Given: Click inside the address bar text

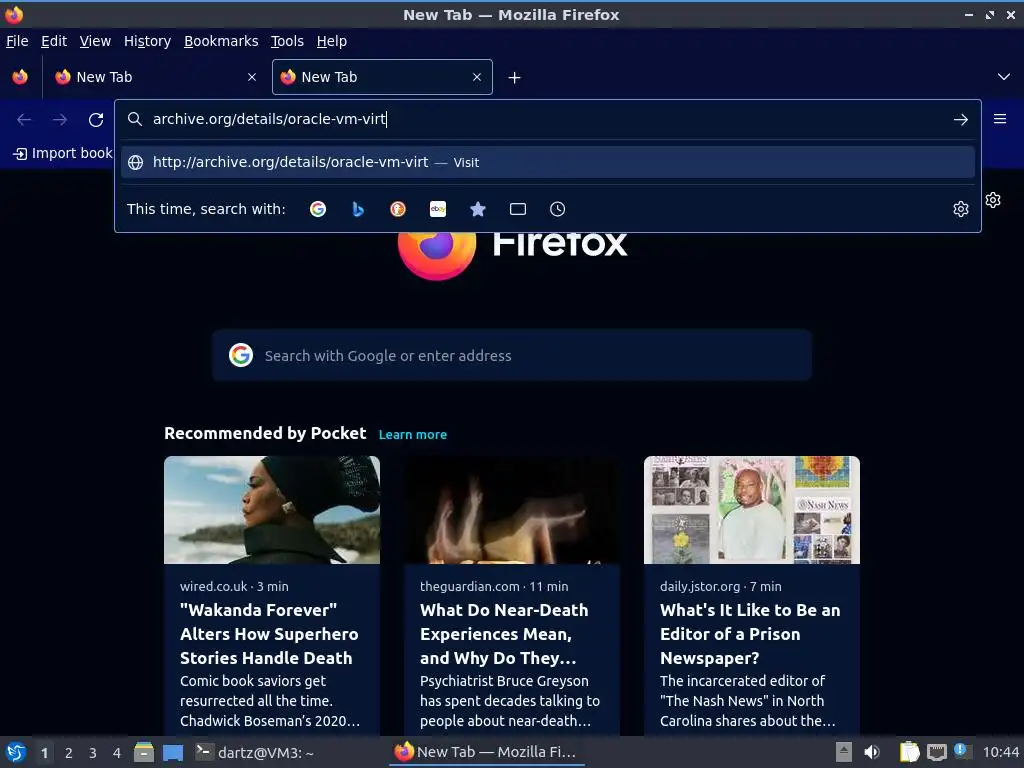Looking at the screenshot, I should pyautogui.click(x=270, y=119).
